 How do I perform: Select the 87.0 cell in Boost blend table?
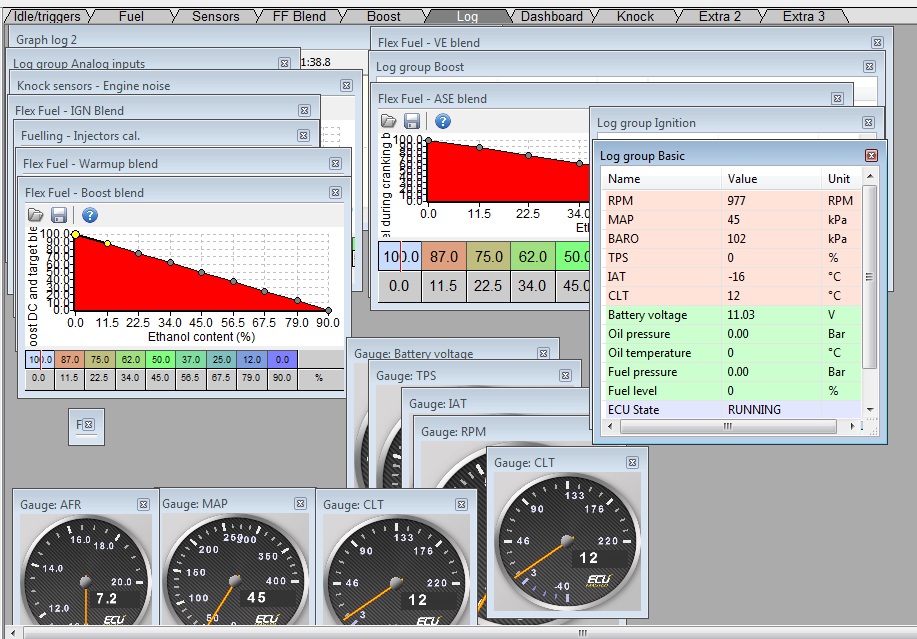[69, 359]
